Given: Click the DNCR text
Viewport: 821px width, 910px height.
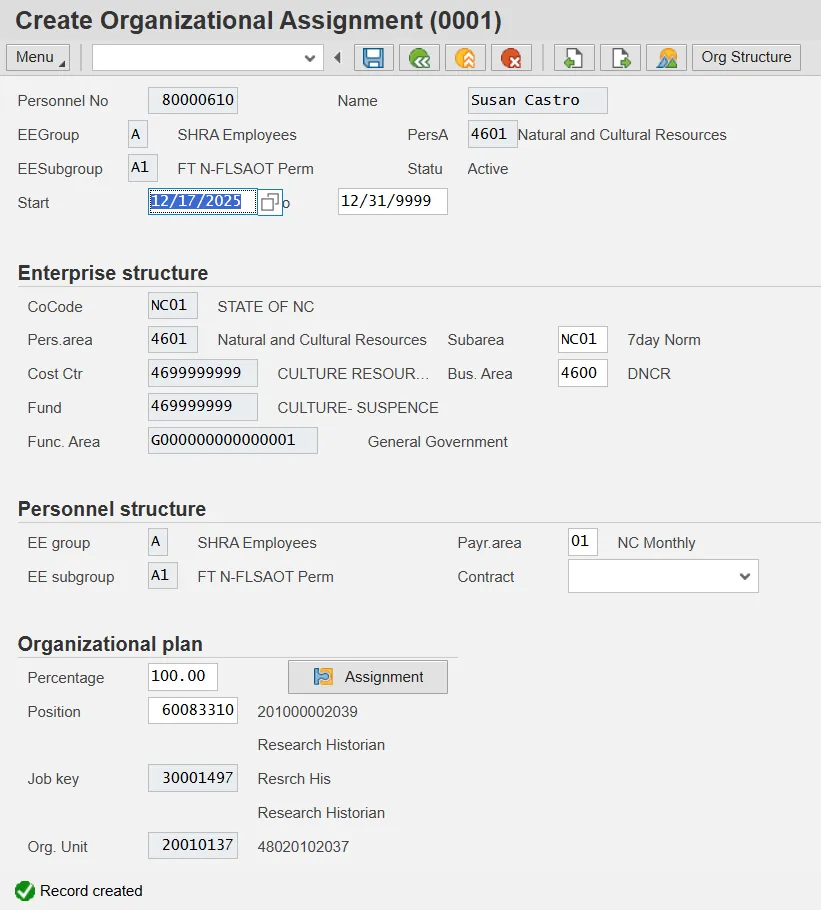Looking at the screenshot, I should [x=649, y=374].
